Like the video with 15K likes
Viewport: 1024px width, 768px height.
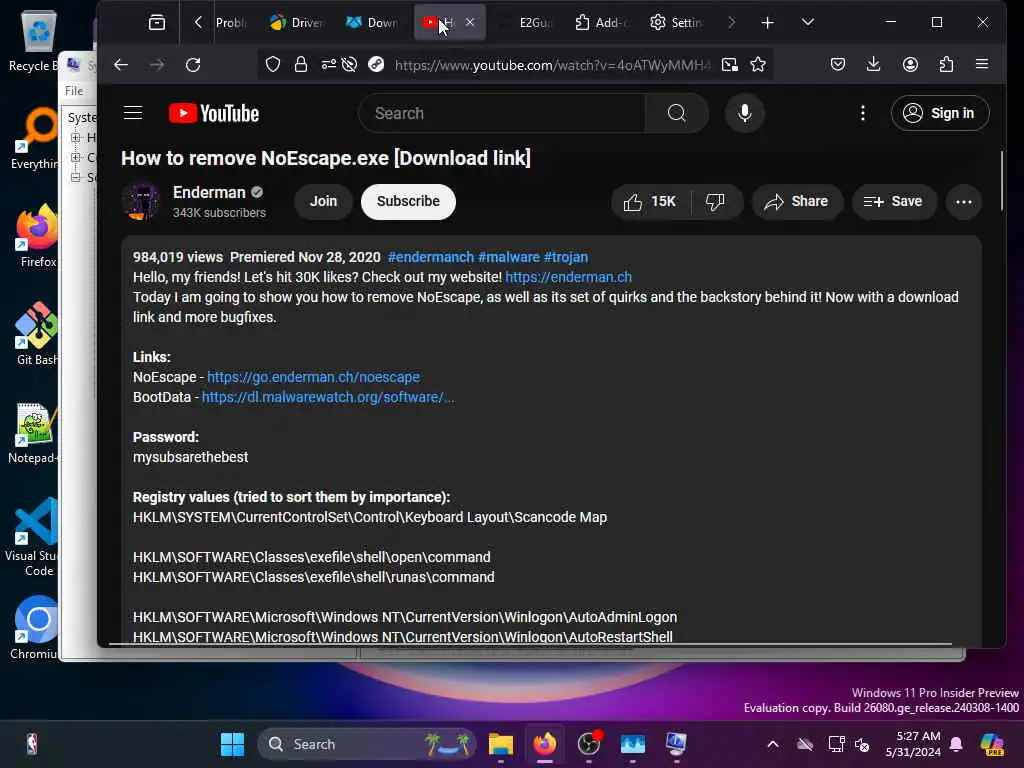650,201
